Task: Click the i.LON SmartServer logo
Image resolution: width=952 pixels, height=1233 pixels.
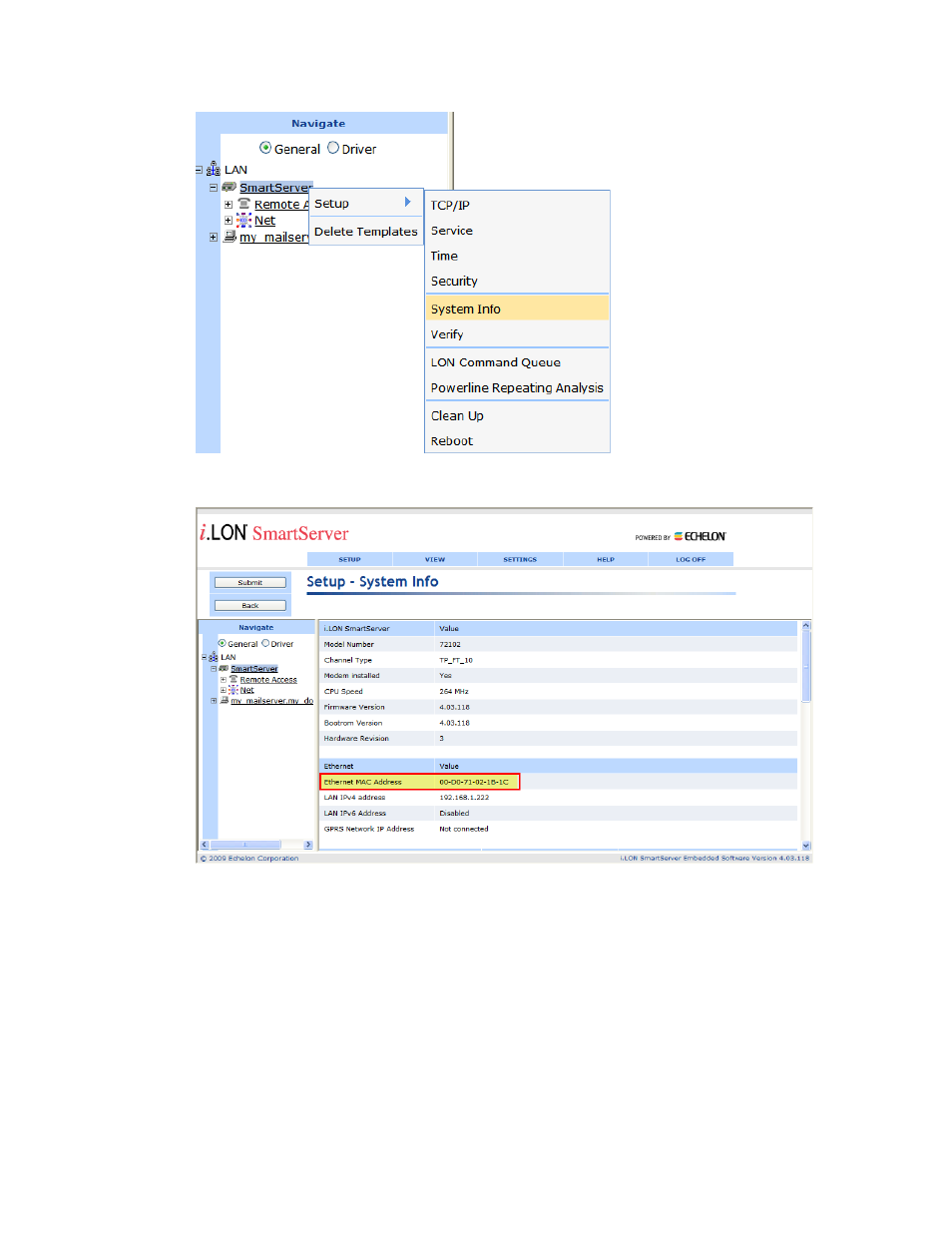Action: click(x=274, y=532)
